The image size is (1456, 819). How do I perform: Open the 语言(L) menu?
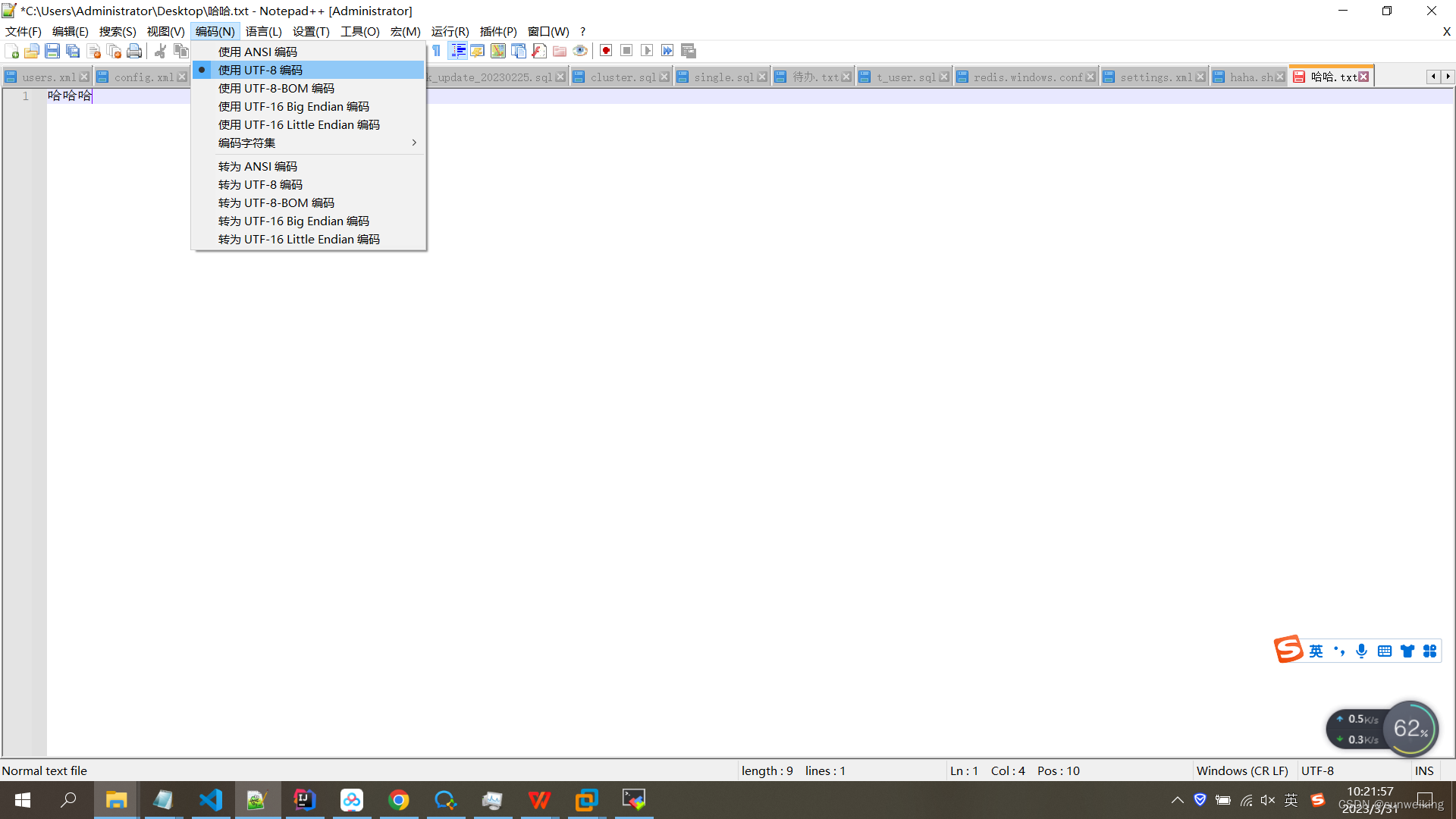coord(264,31)
